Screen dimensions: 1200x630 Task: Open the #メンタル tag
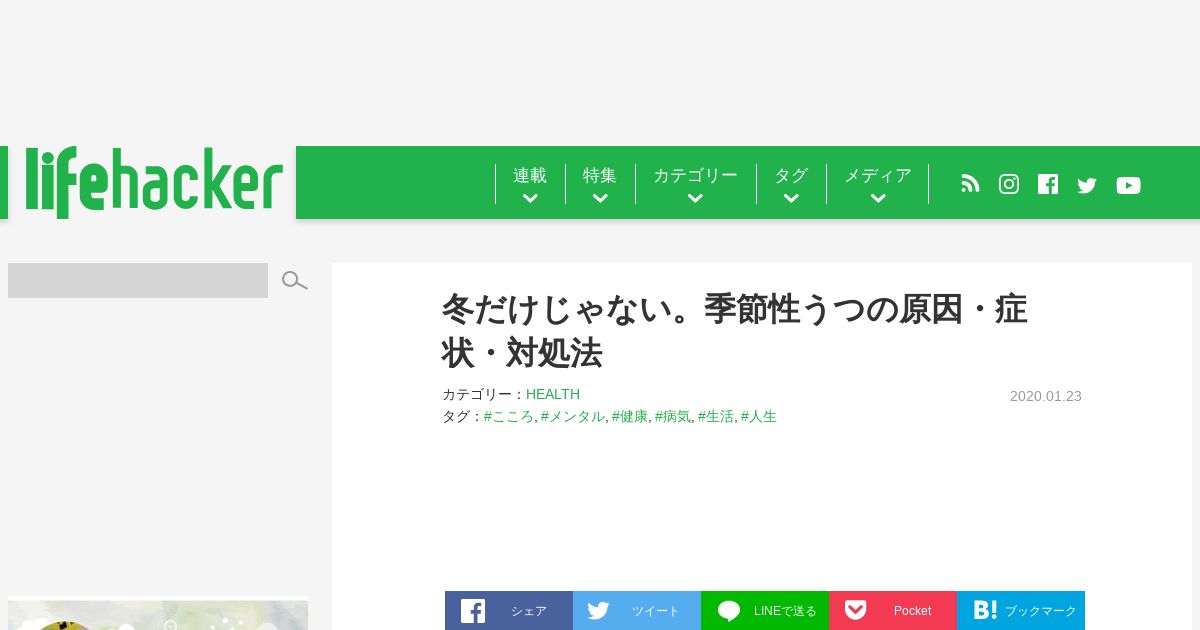pos(572,416)
